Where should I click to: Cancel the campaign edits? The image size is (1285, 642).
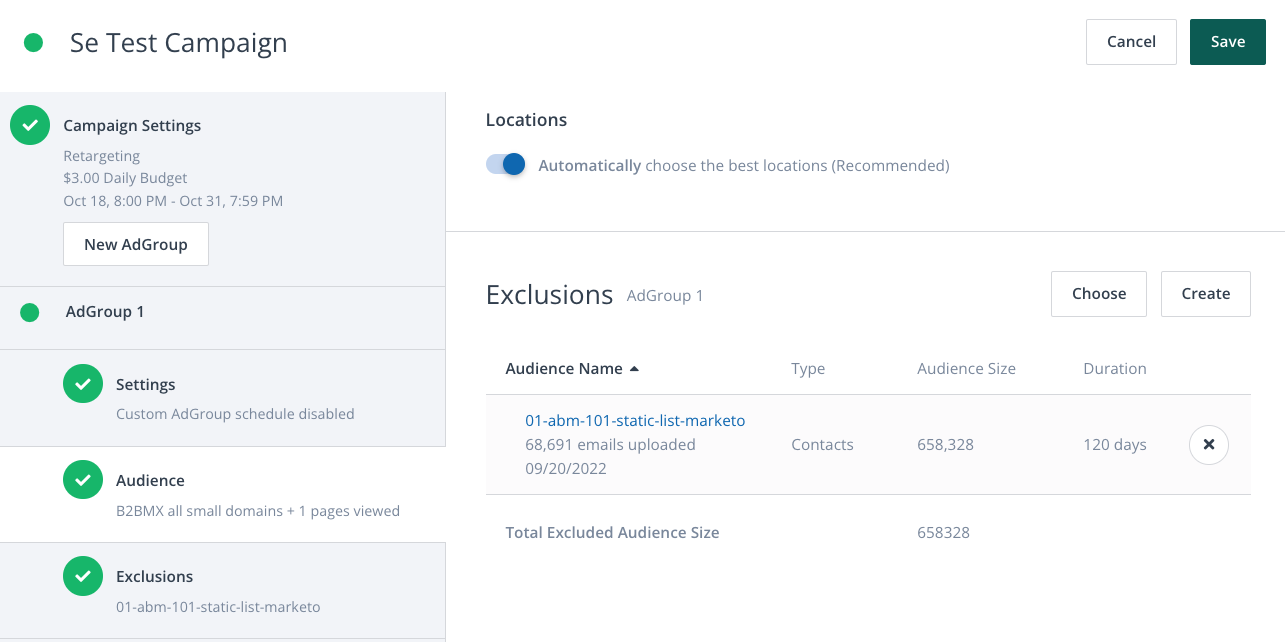[1131, 42]
